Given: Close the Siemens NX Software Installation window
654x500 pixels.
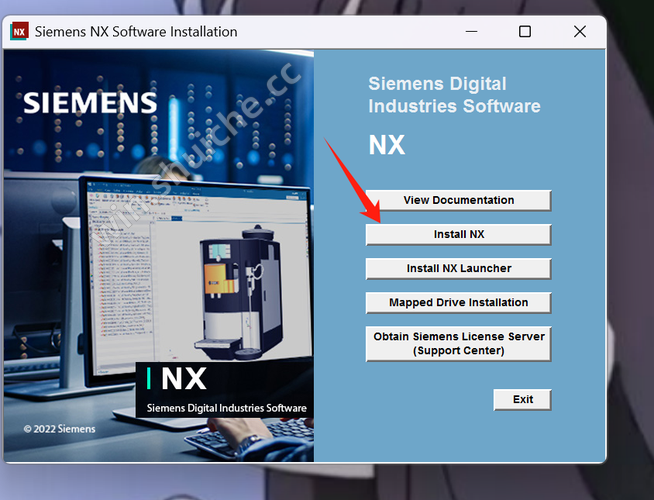Looking at the screenshot, I should click(580, 32).
